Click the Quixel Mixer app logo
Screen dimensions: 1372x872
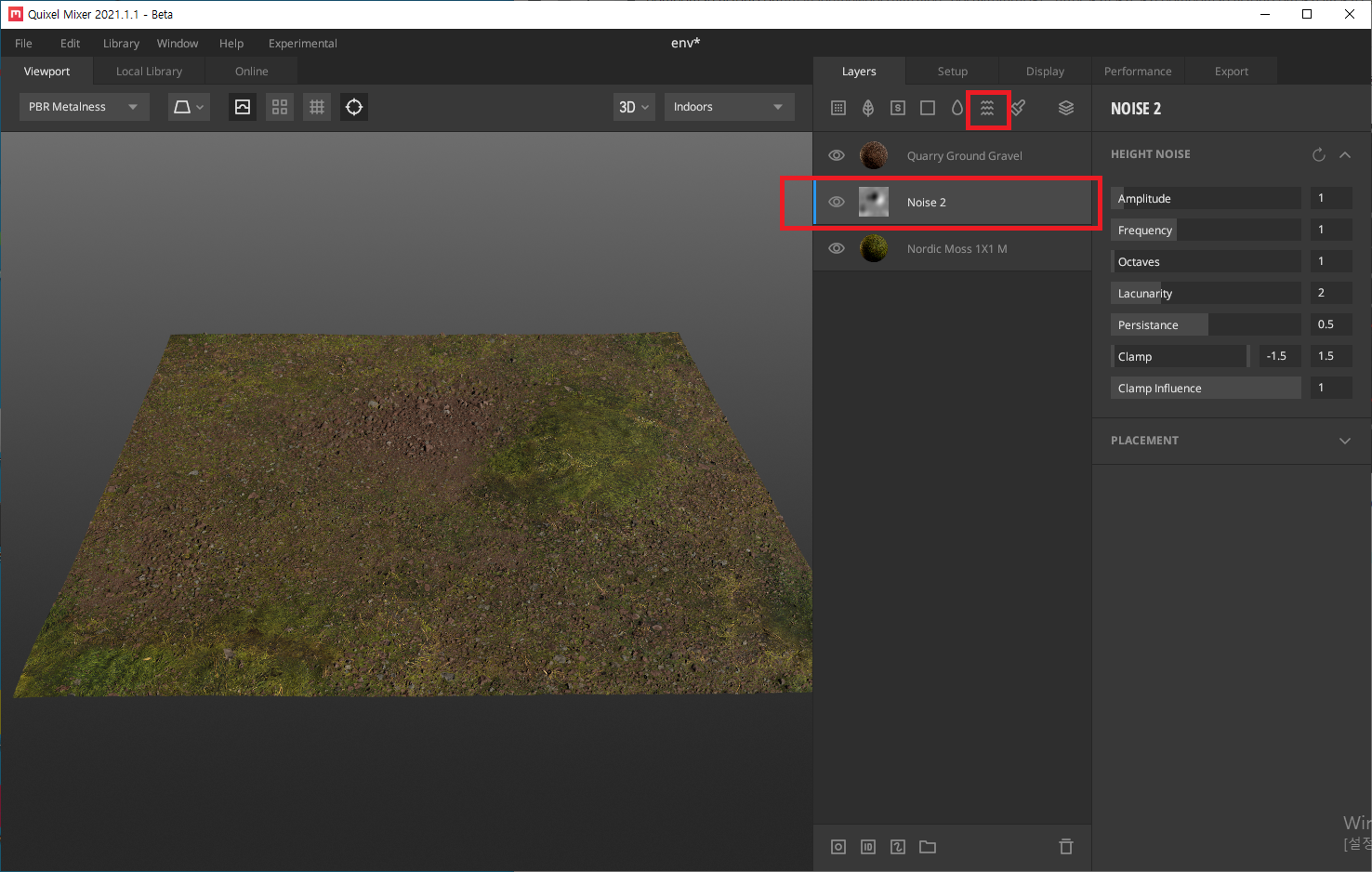click(x=15, y=14)
